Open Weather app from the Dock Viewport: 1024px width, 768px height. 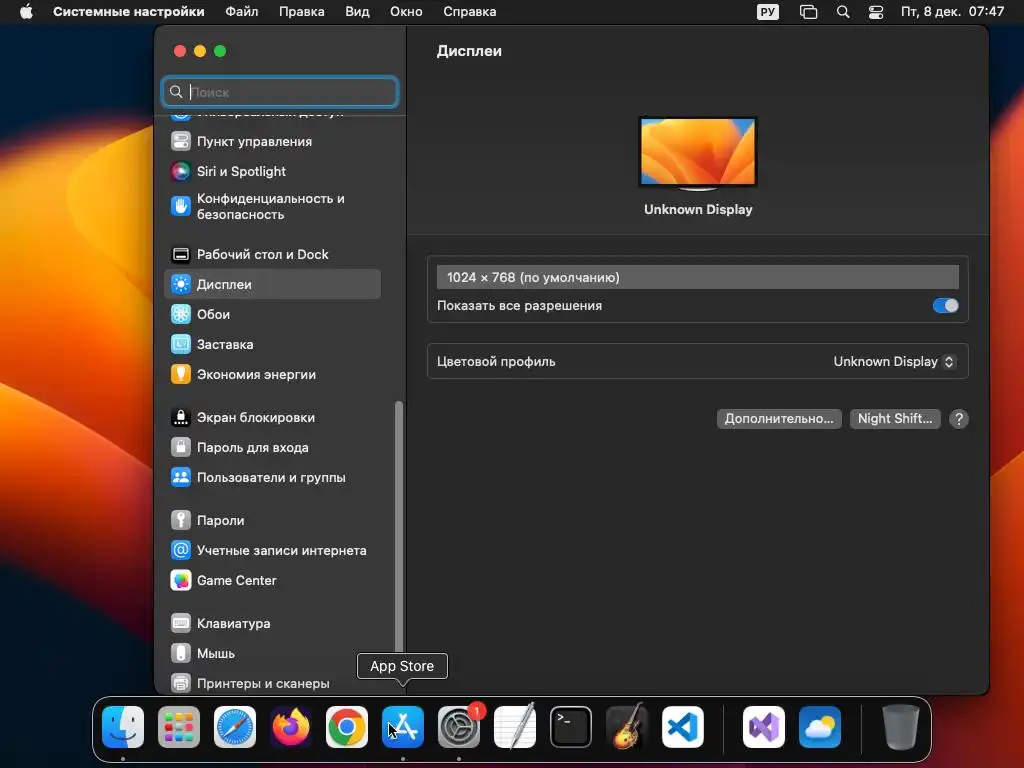(820, 727)
